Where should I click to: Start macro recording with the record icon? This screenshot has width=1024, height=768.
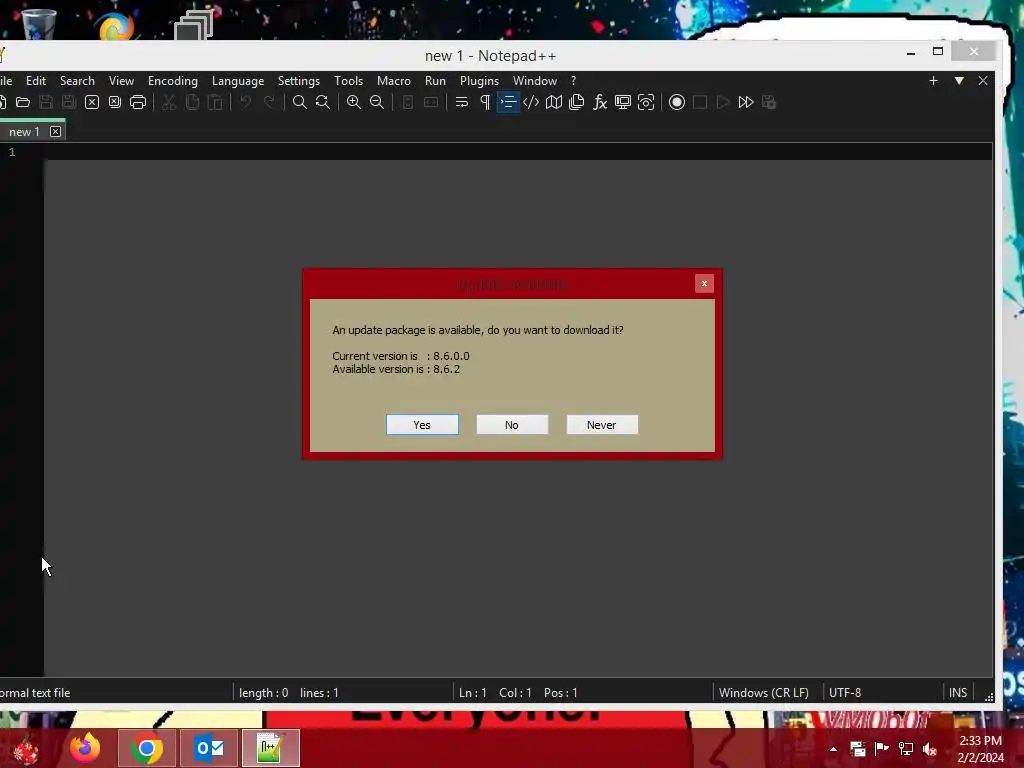coord(677,102)
